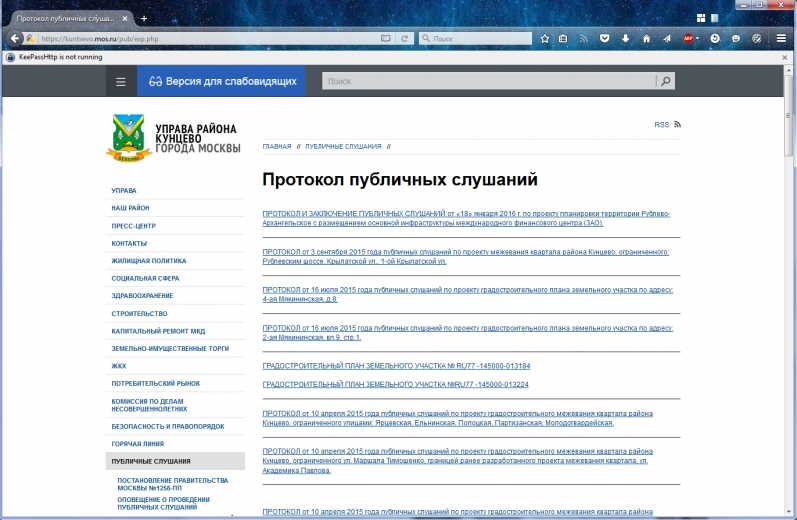The width and height of the screenshot is (797, 520).
Task: Click the site search magnifier button
Action: (666, 81)
